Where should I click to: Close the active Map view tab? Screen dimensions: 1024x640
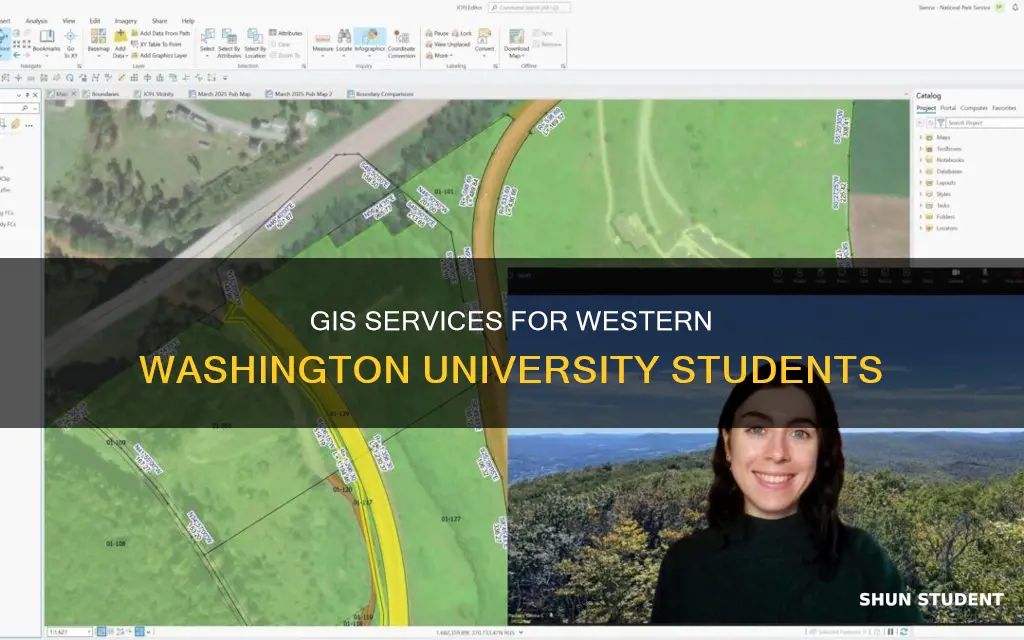(x=74, y=94)
